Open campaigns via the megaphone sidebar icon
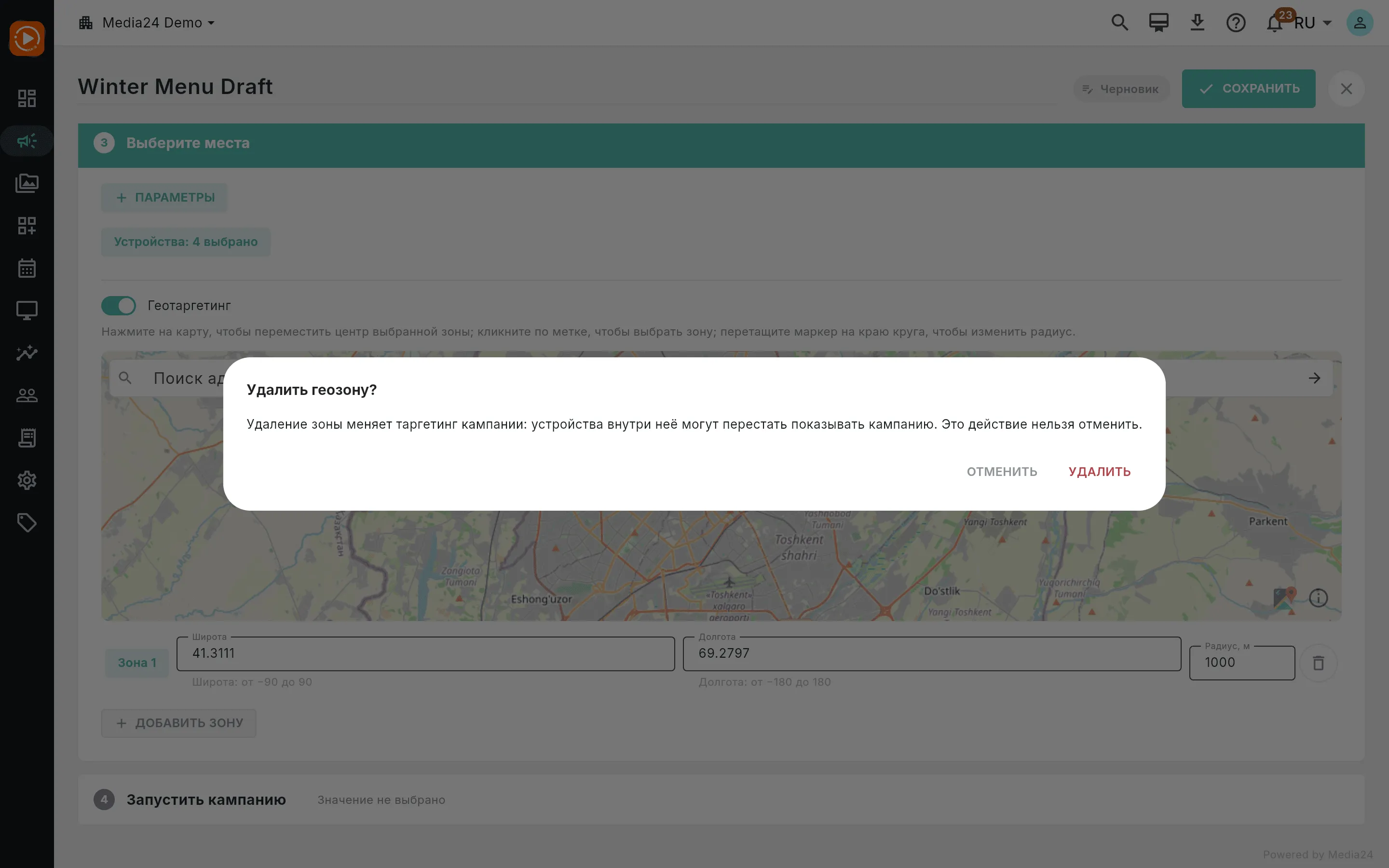 coord(27,141)
